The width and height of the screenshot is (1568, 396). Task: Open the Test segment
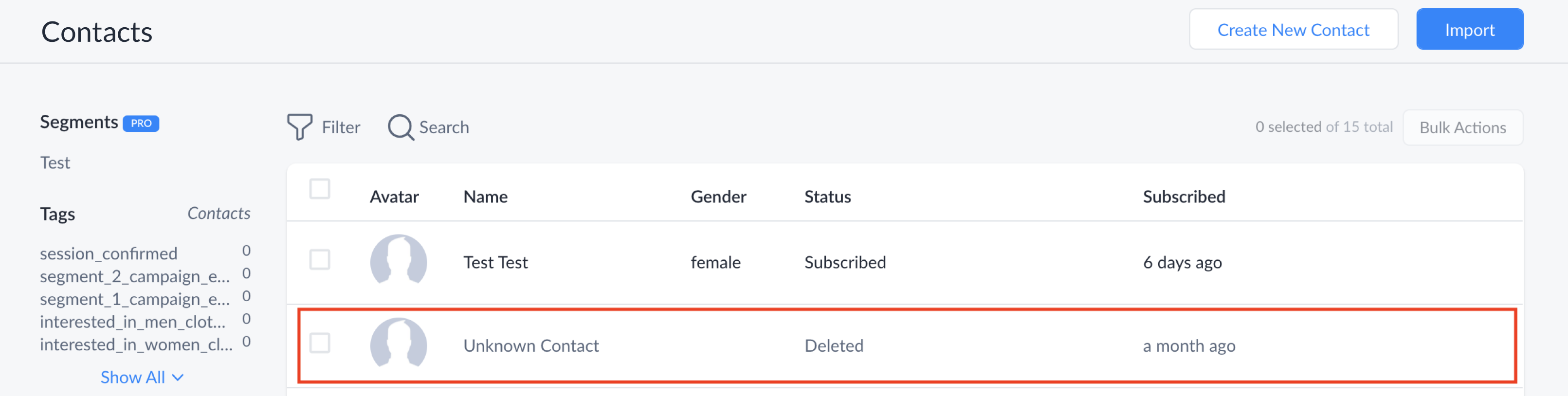coord(55,162)
